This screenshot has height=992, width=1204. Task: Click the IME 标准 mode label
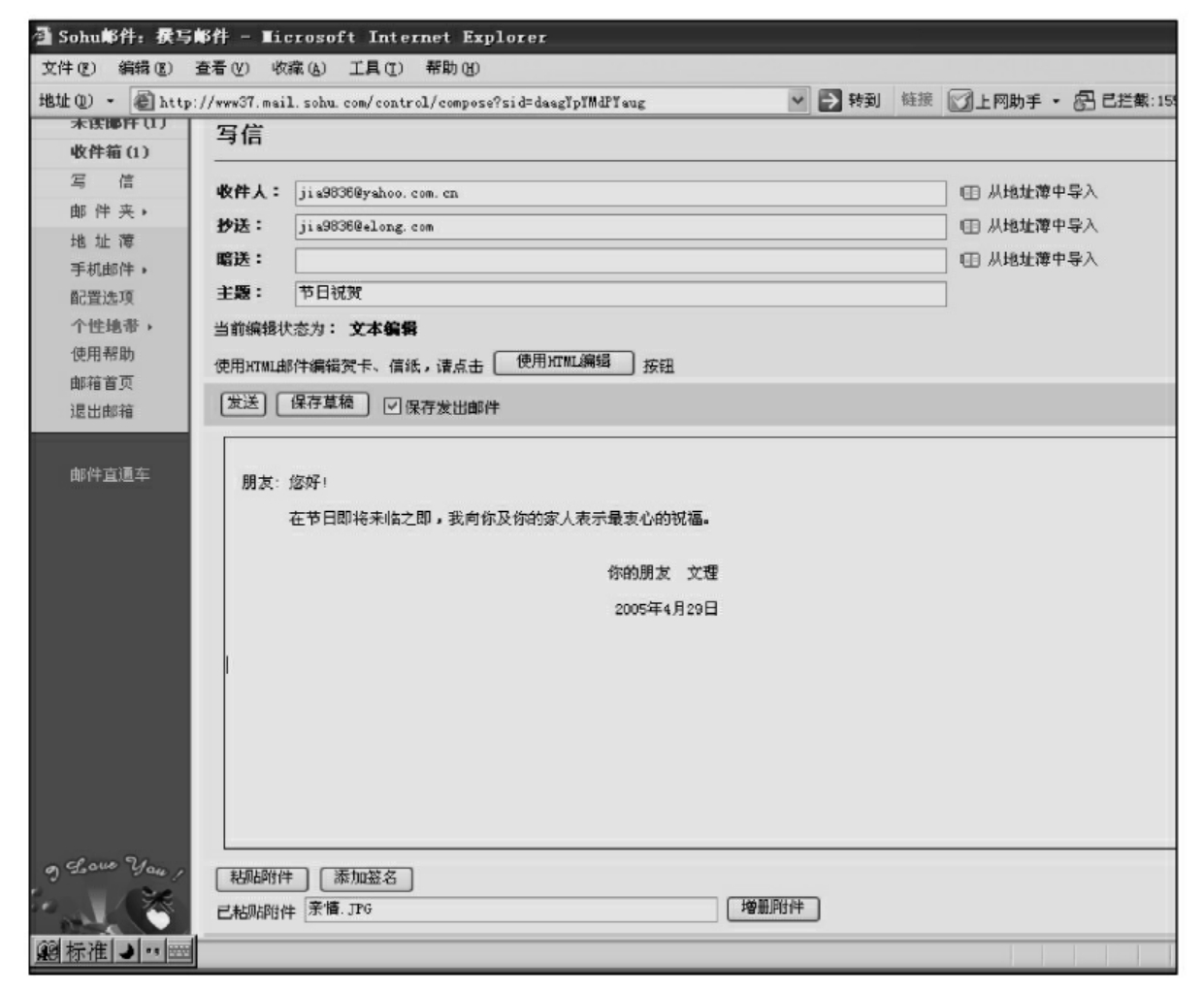(87, 951)
